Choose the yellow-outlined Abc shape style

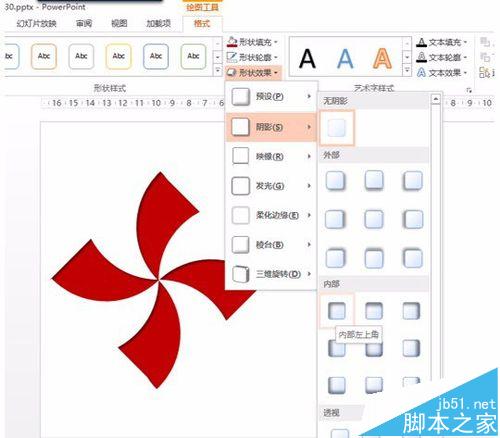(x=118, y=56)
